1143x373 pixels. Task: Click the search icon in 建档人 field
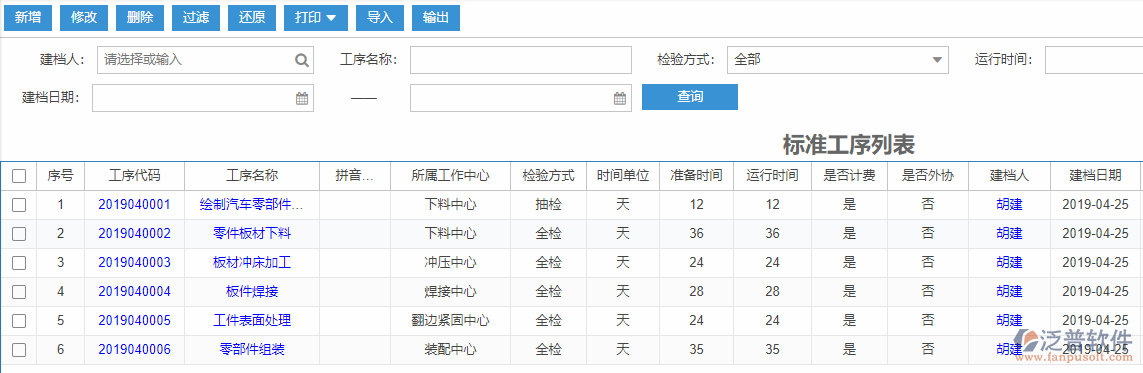point(301,60)
